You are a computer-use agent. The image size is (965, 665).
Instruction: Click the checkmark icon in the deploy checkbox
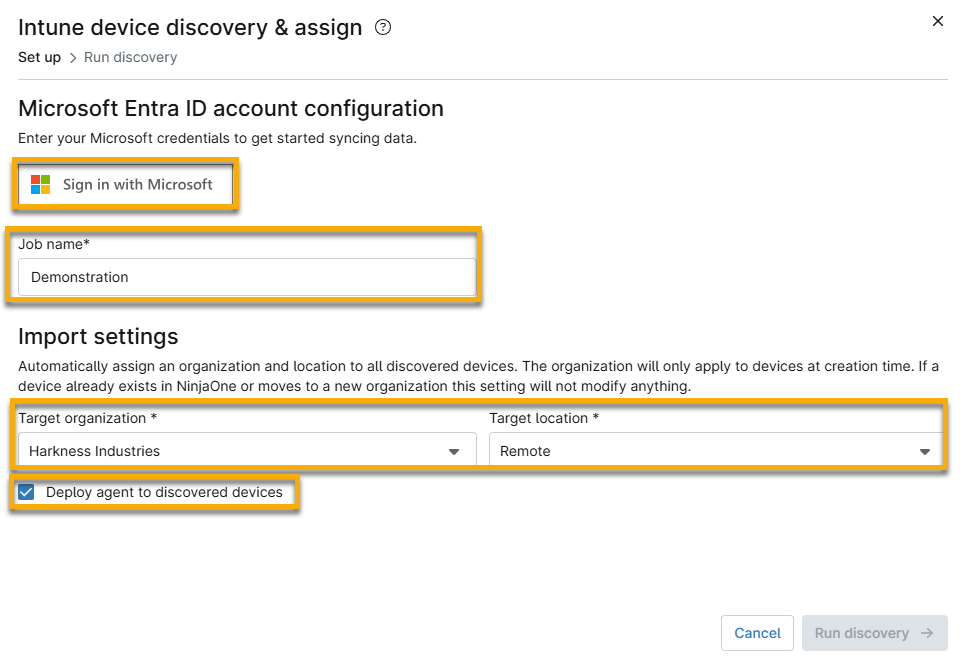click(x=26, y=493)
